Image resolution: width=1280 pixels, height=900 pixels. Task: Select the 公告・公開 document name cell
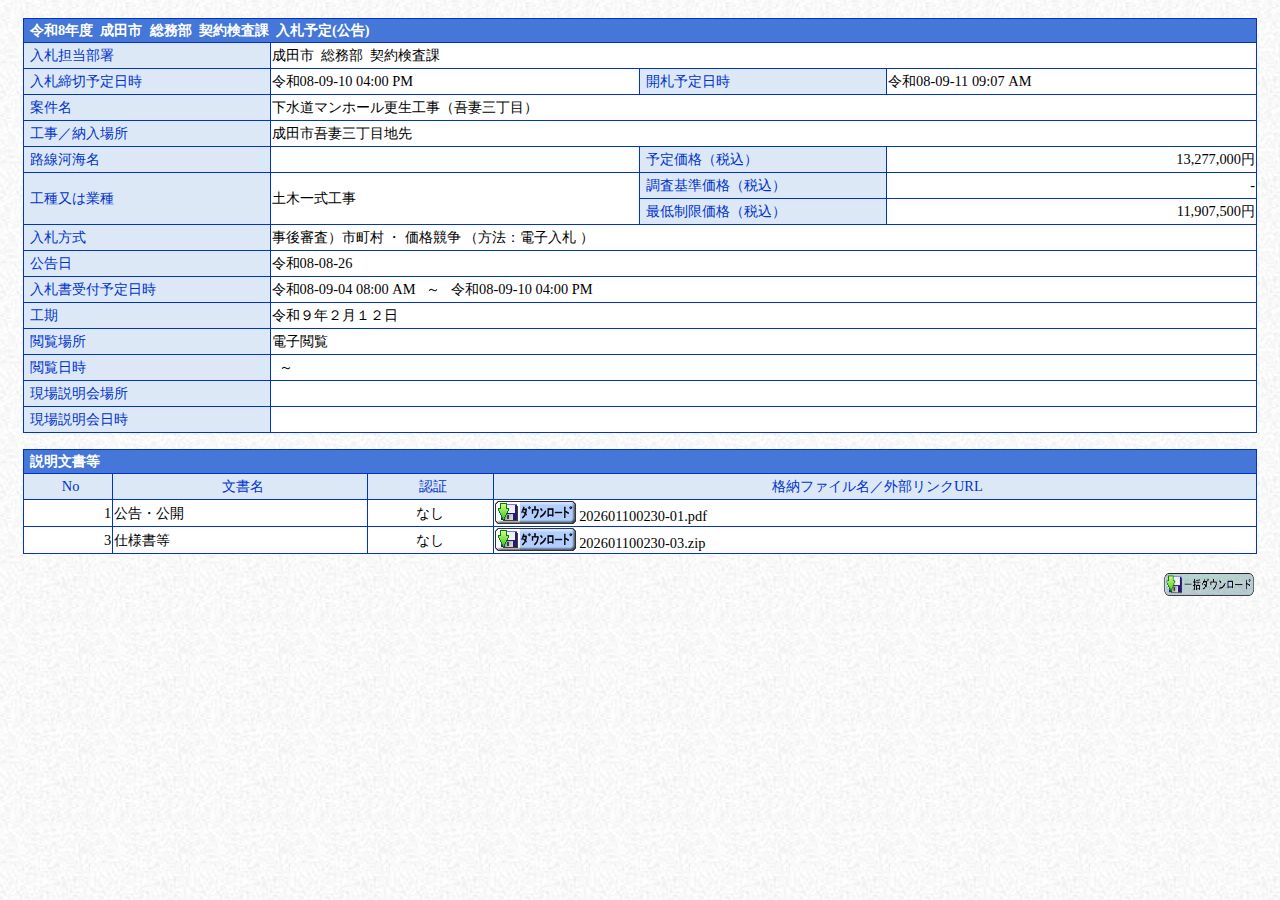tap(240, 513)
